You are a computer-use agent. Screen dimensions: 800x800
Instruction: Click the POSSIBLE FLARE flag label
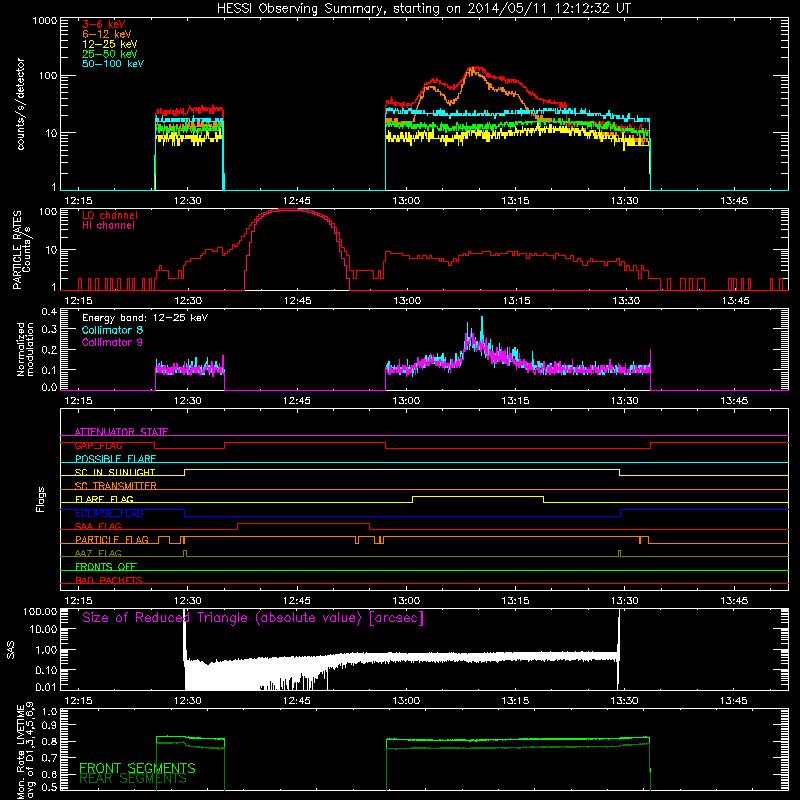click(115, 459)
